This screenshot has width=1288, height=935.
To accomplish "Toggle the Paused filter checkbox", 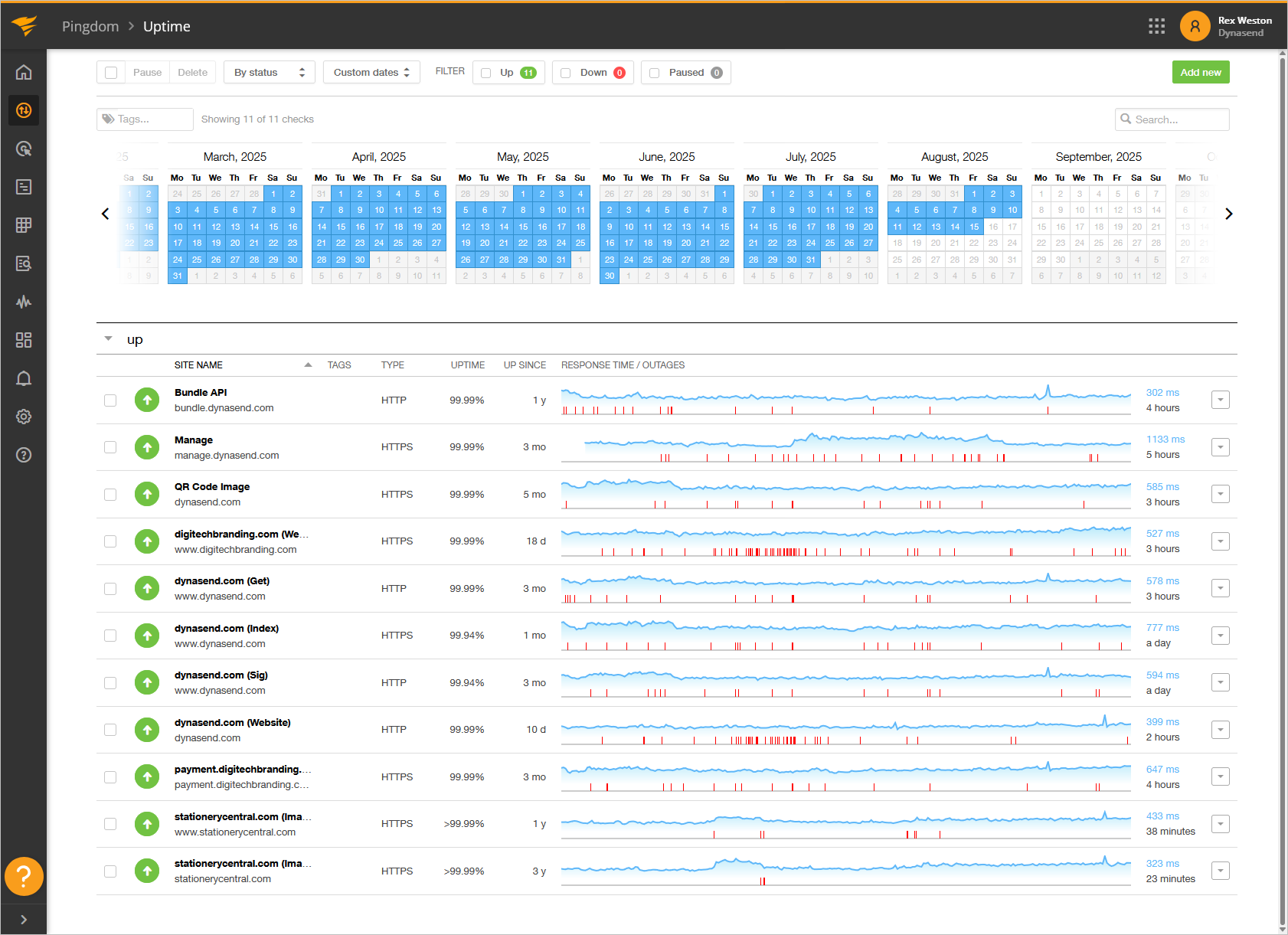I will [655, 73].
